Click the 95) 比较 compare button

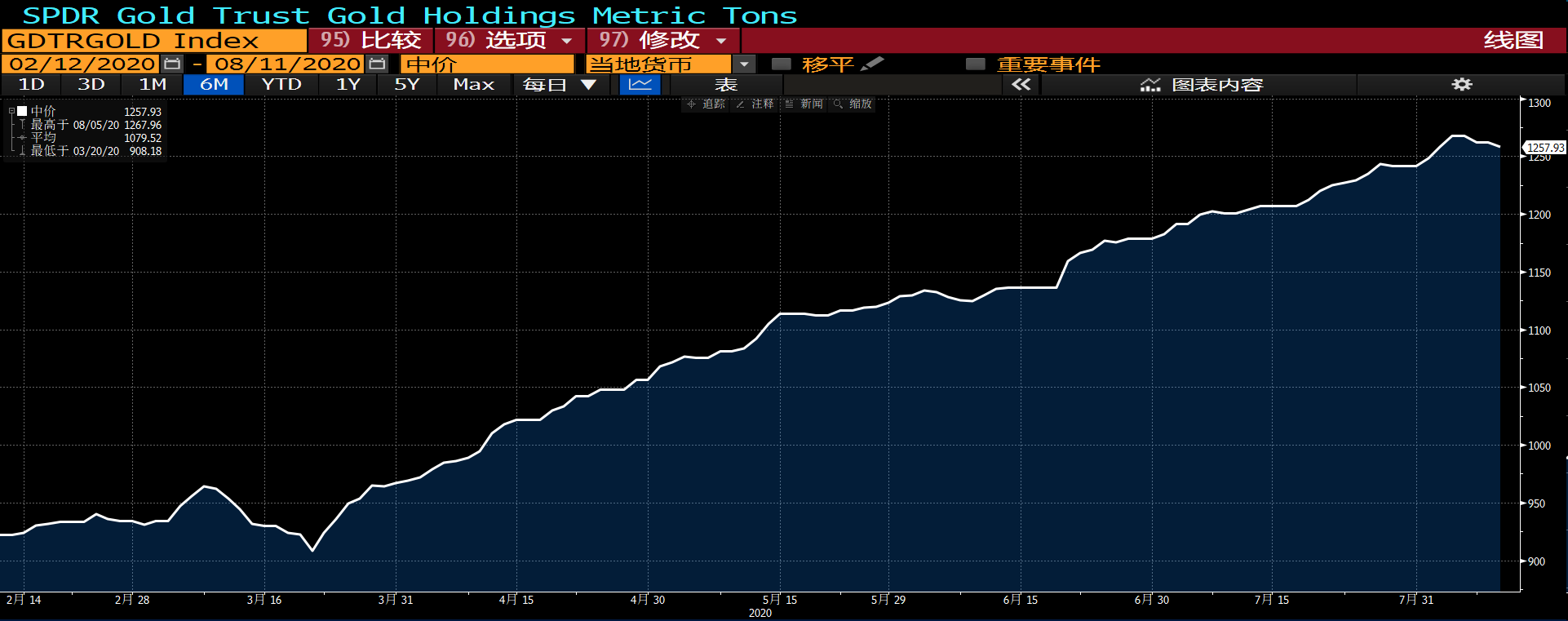point(370,40)
